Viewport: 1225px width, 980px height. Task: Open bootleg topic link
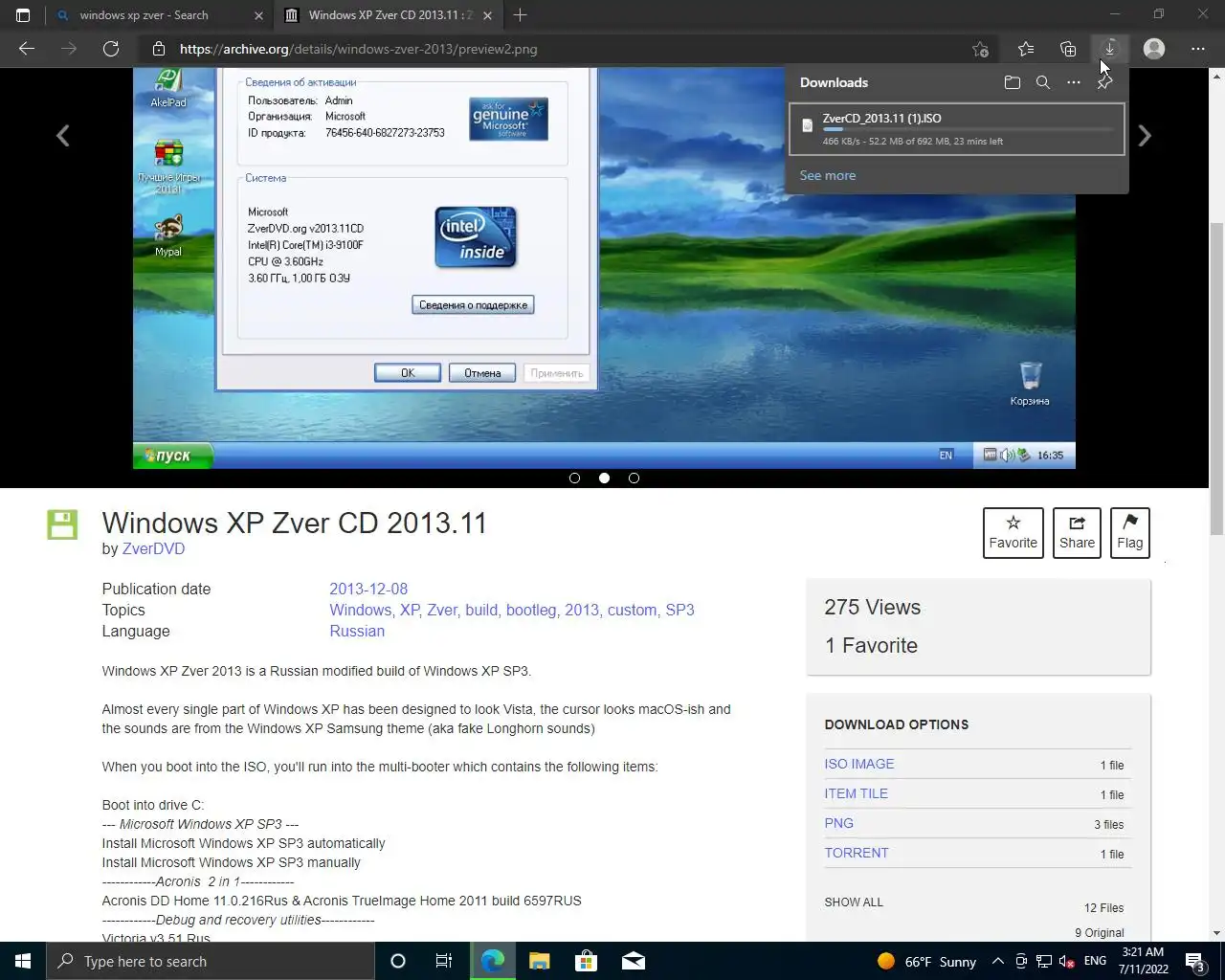click(x=531, y=610)
